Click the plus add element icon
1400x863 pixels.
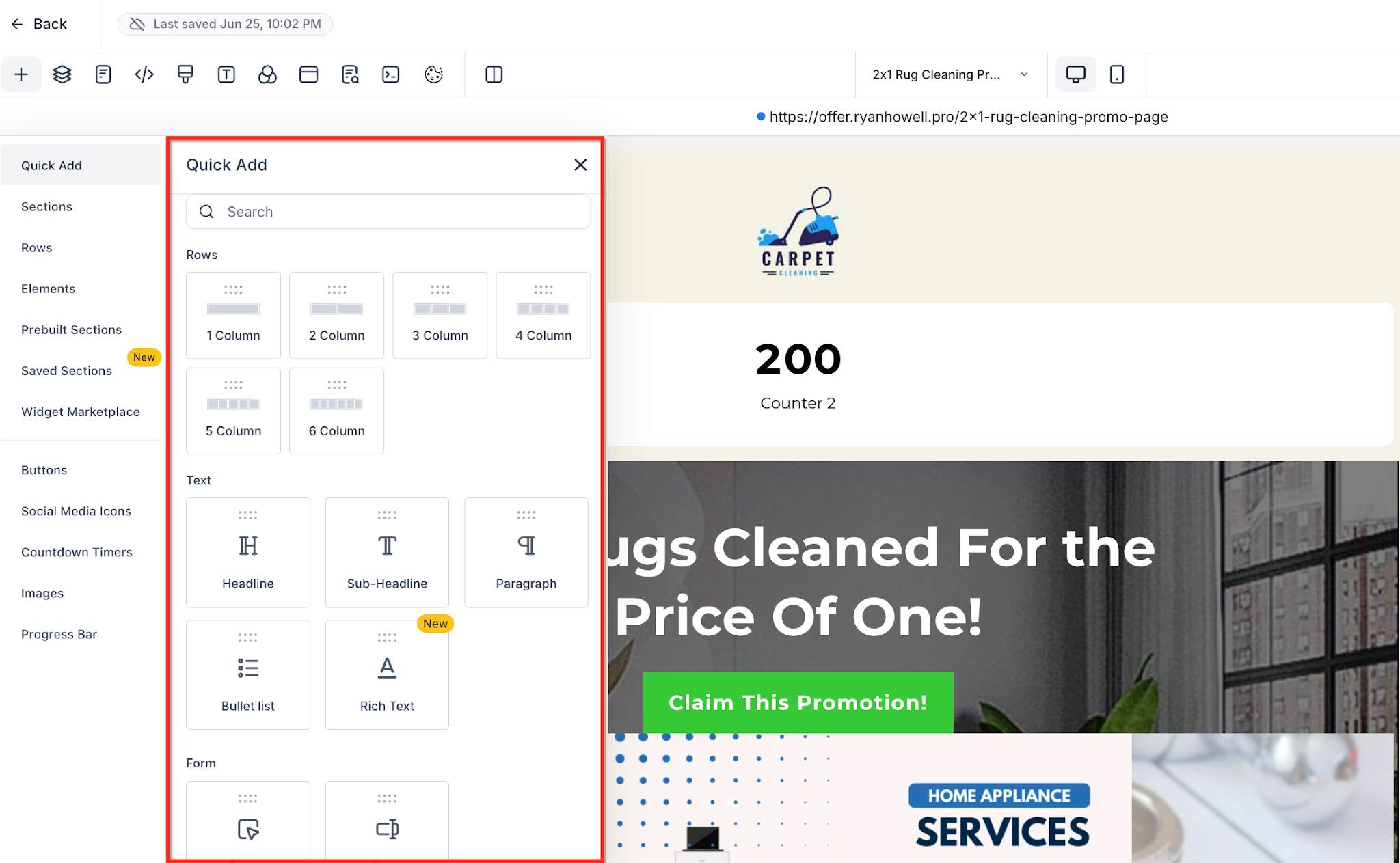[21, 74]
